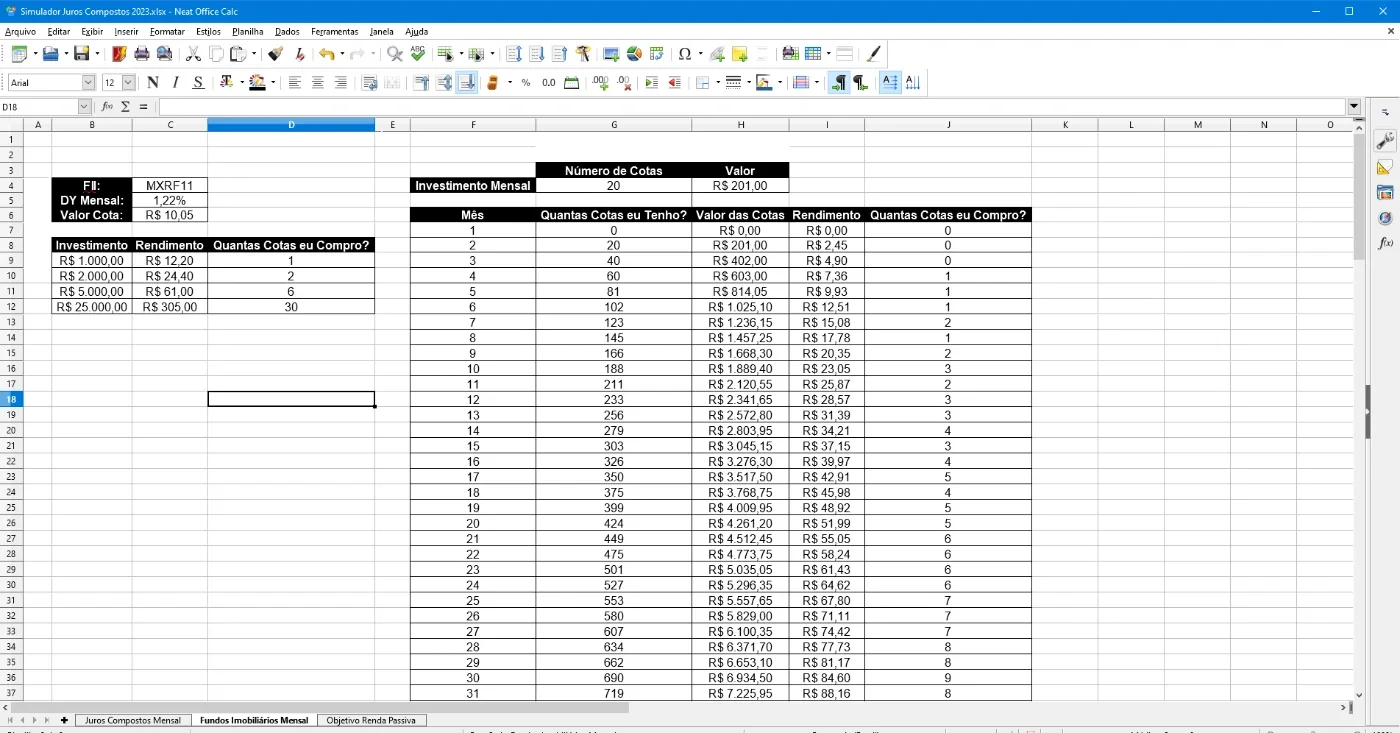Open the font size 12 dropdown
The height and width of the screenshot is (733, 1400).
coord(129,83)
